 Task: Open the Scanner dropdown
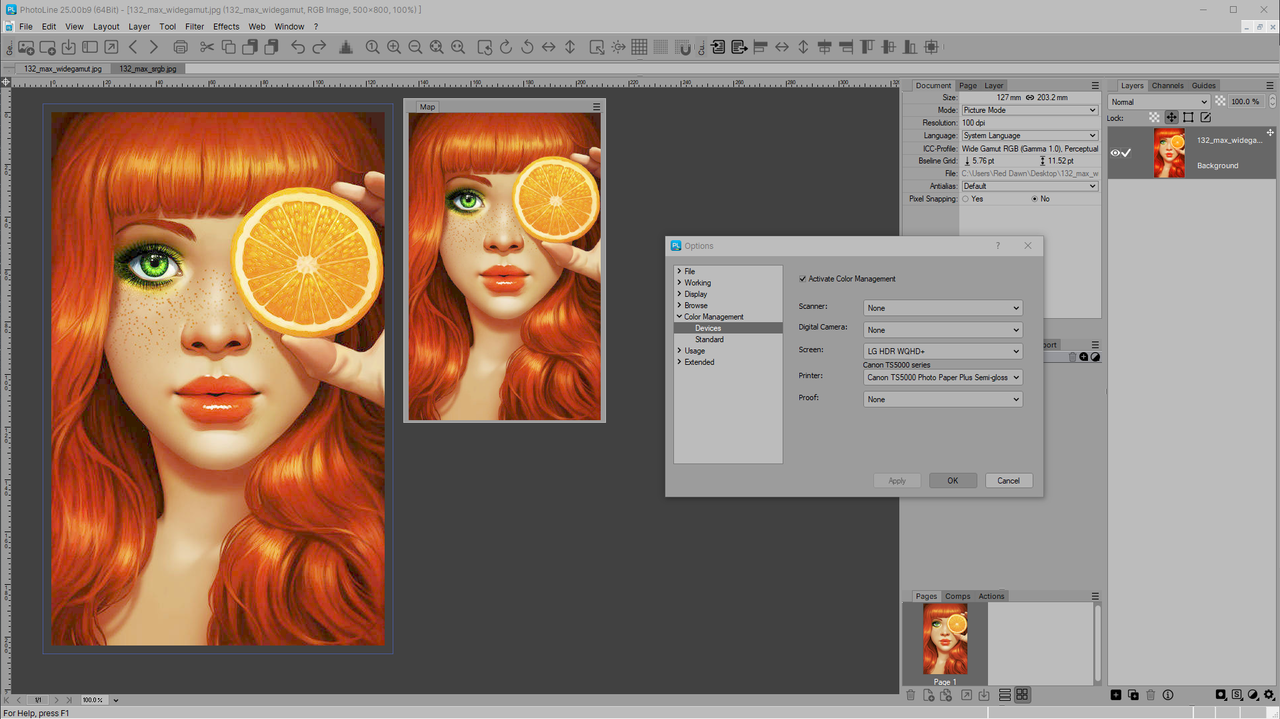pos(943,308)
